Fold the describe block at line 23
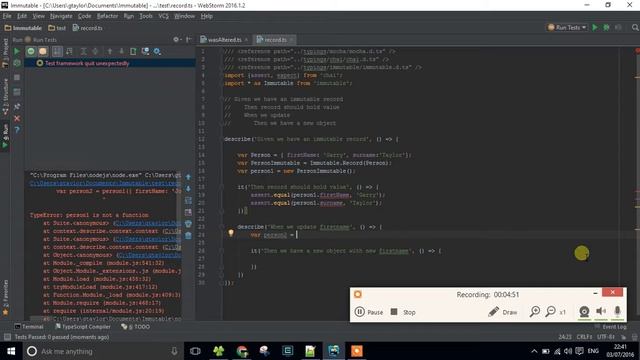The image size is (640, 360). click(221, 227)
